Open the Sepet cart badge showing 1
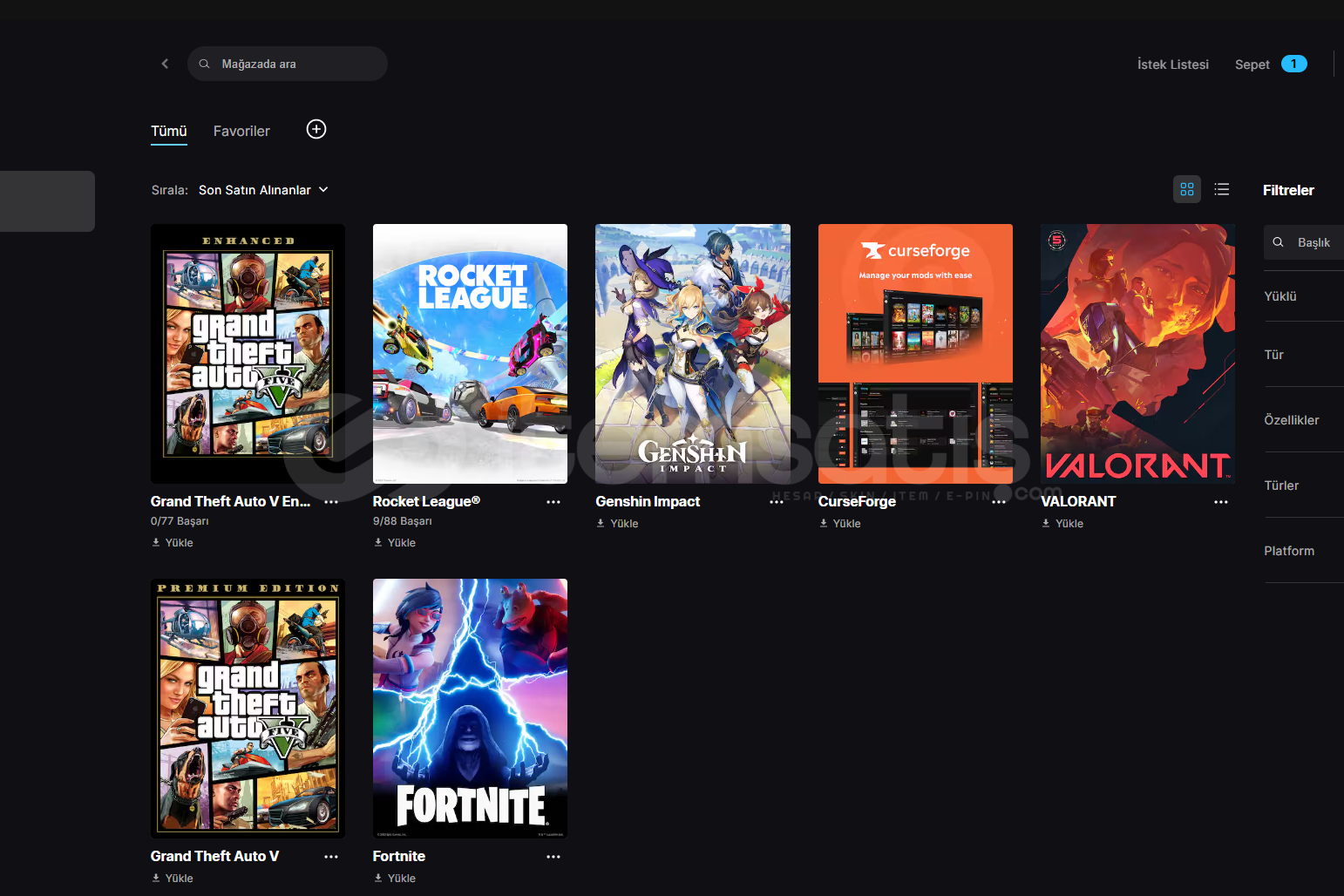Viewport: 1344px width, 896px height. (x=1294, y=64)
